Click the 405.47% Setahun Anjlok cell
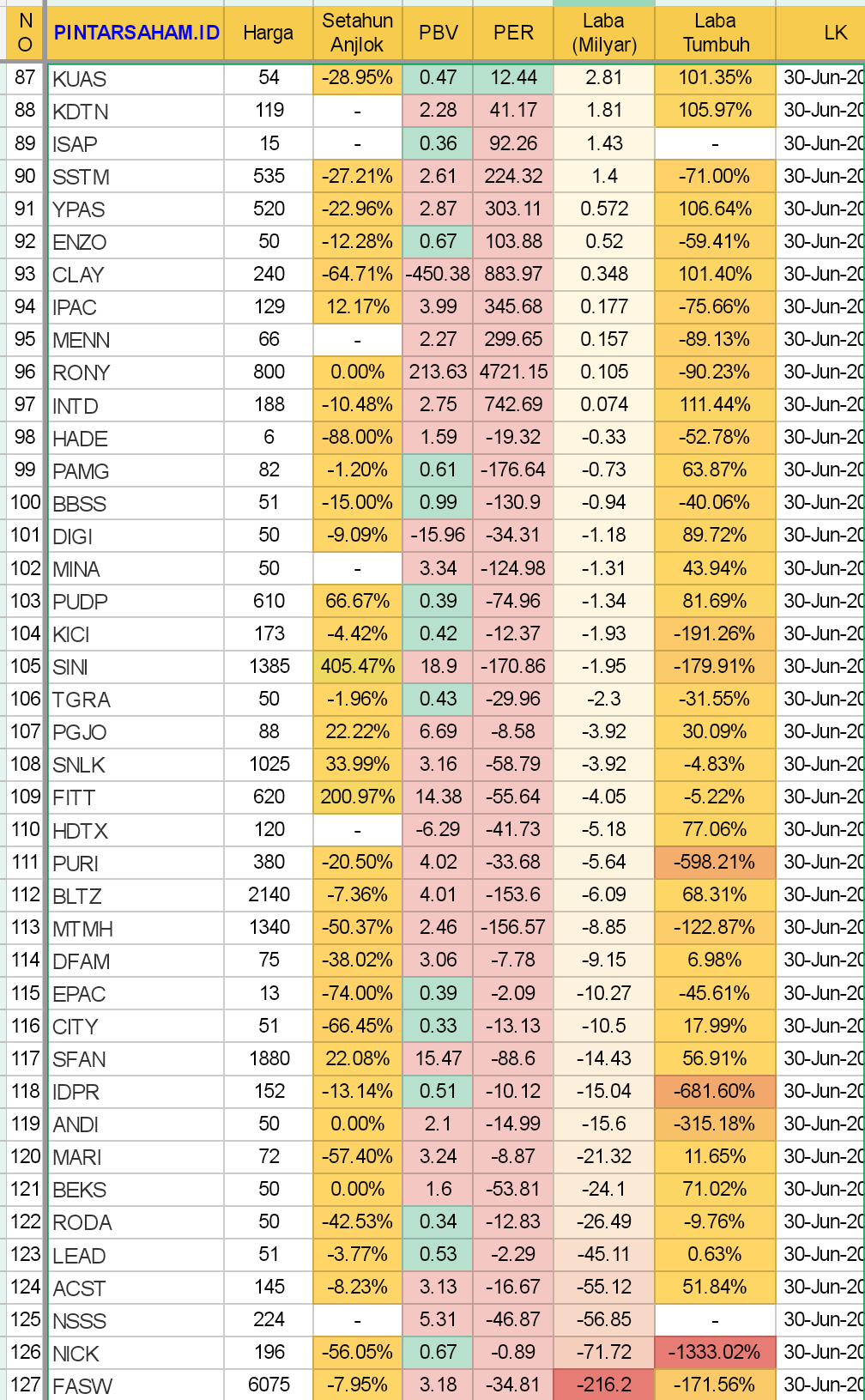Viewport: 865px width, 1400px height. 357,666
